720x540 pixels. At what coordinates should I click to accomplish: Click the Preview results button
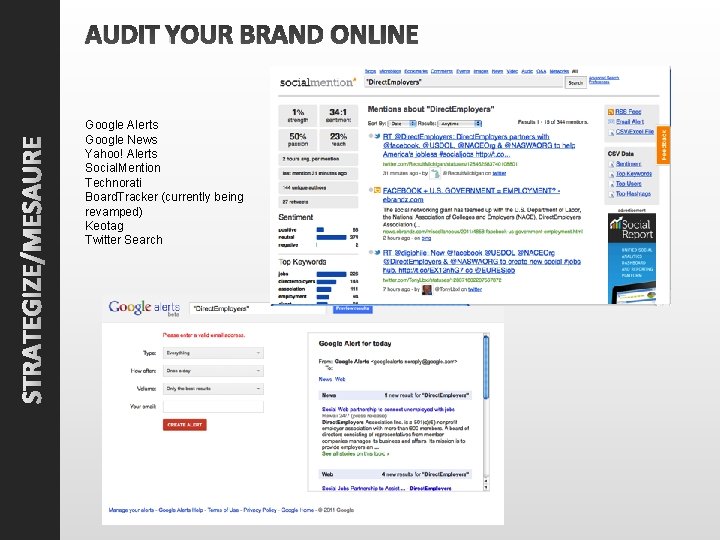coord(353,309)
